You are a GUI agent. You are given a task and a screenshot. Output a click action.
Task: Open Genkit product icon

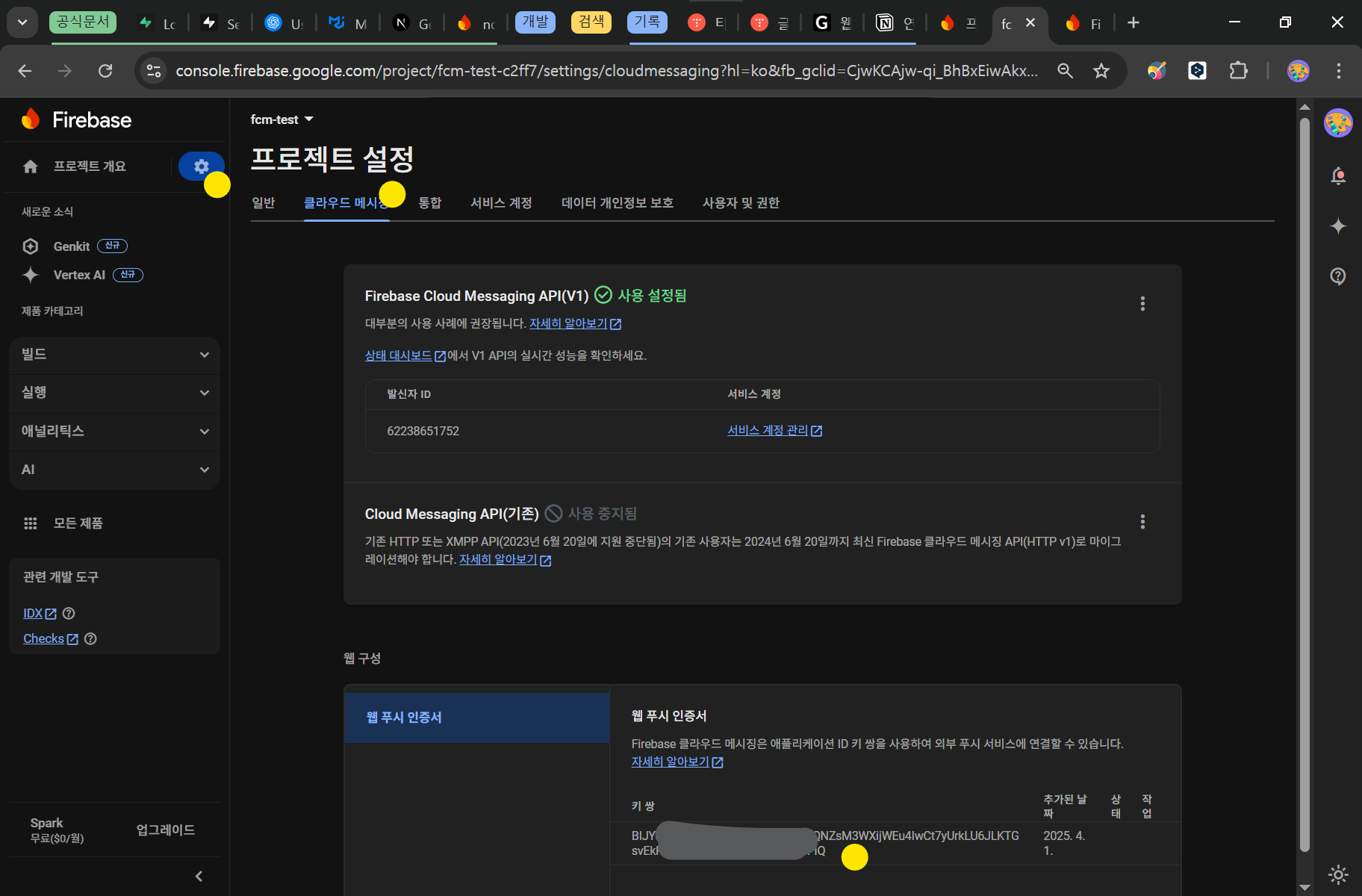(31, 246)
